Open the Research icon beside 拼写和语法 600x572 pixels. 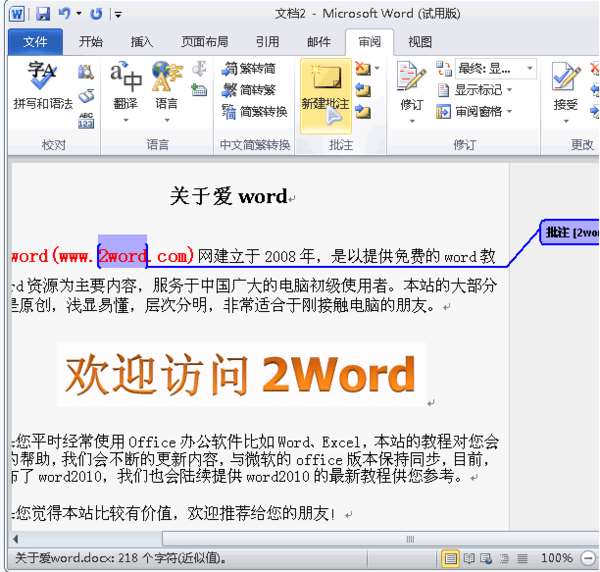[x=86, y=72]
